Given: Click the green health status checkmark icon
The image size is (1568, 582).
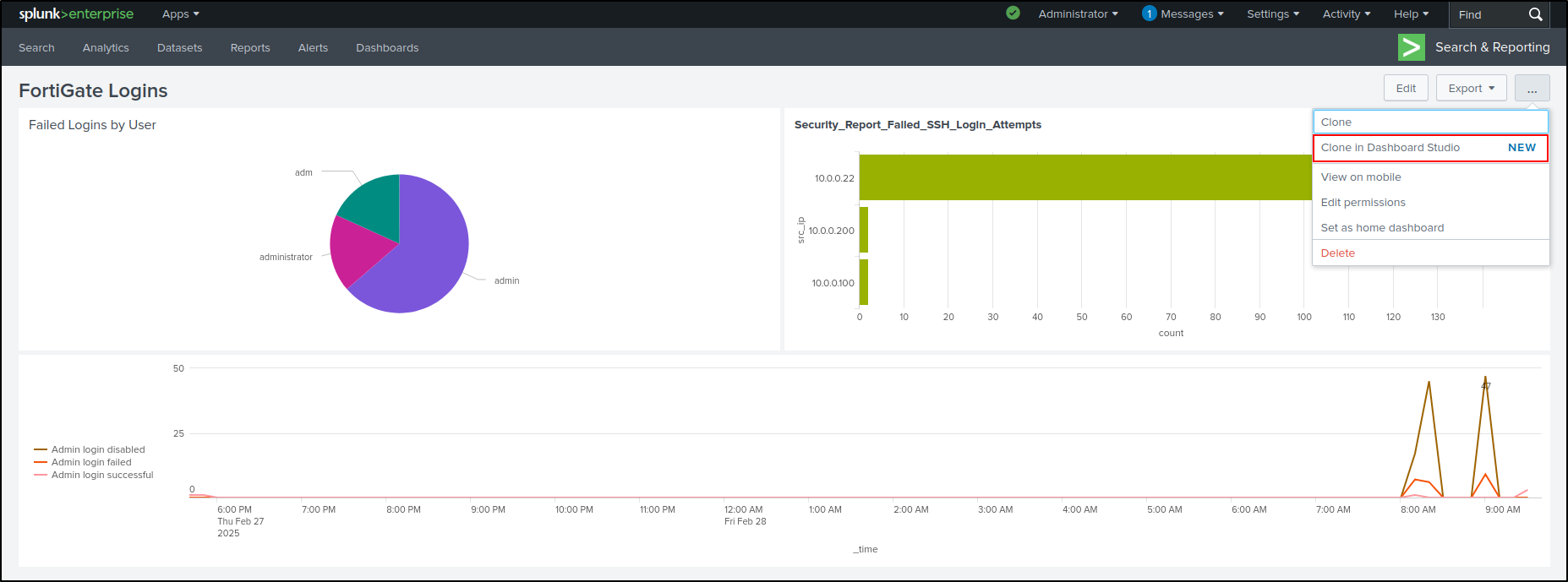Looking at the screenshot, I should click(1013, 14).
